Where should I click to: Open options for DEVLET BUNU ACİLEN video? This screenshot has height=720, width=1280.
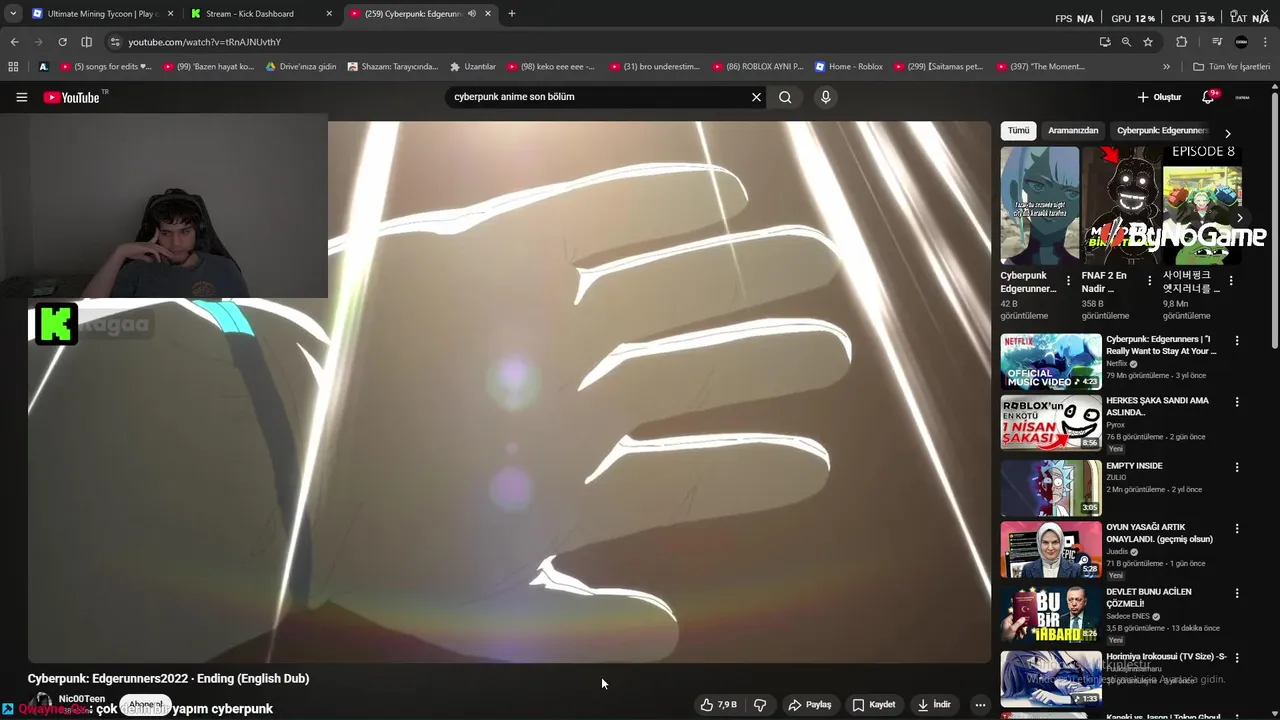coord(1237,593)
